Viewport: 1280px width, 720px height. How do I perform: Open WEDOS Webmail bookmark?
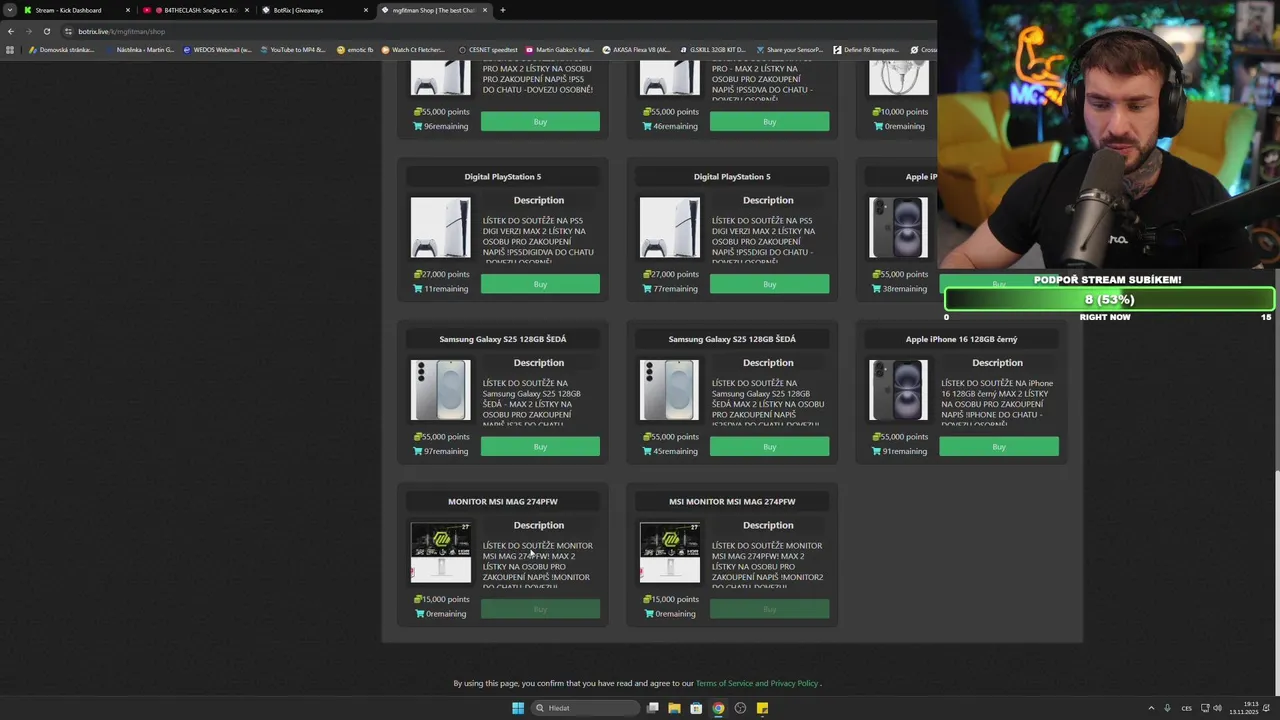click(x=217, y=49)
